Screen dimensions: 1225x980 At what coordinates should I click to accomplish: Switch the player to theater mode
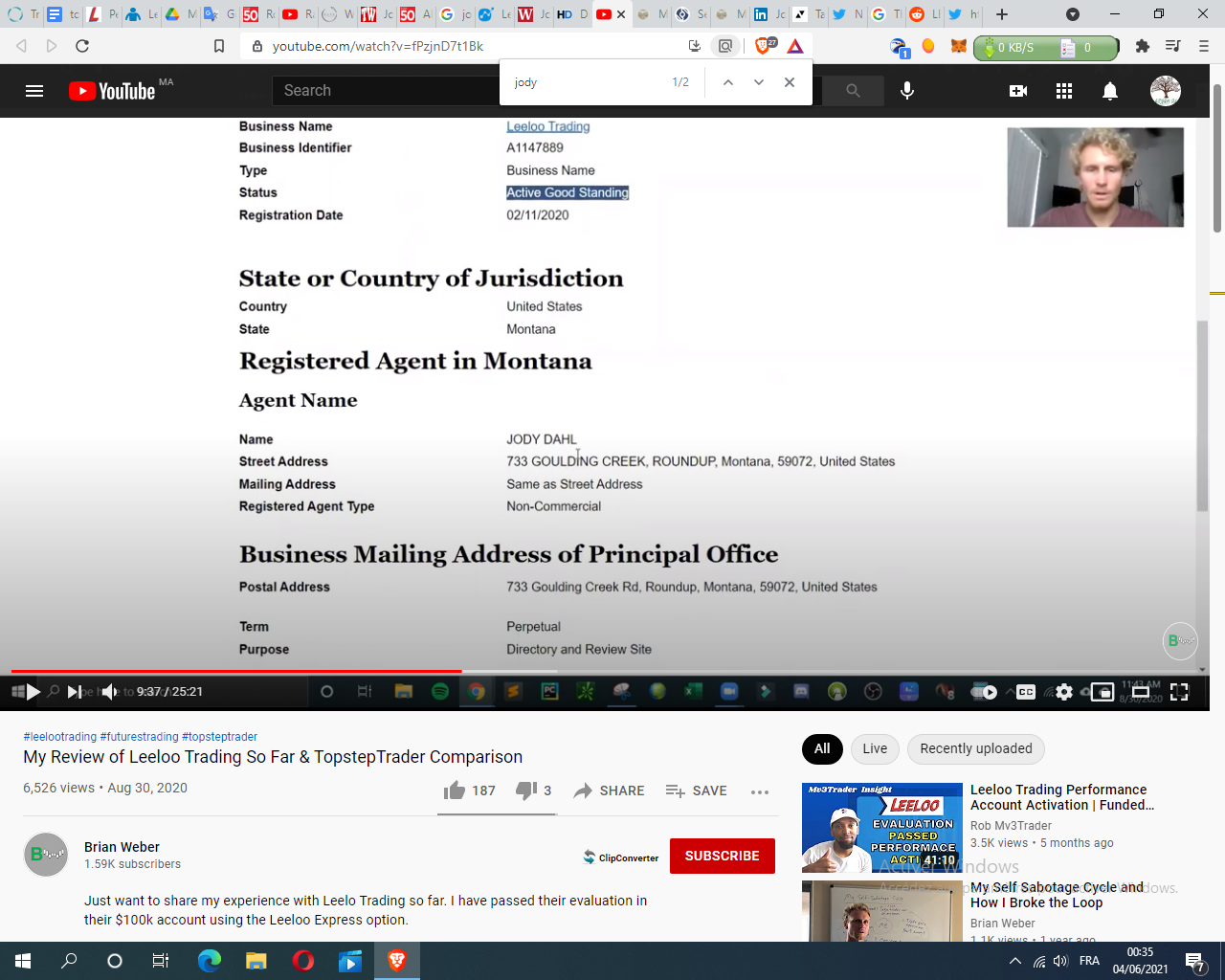coord(1141,692)
